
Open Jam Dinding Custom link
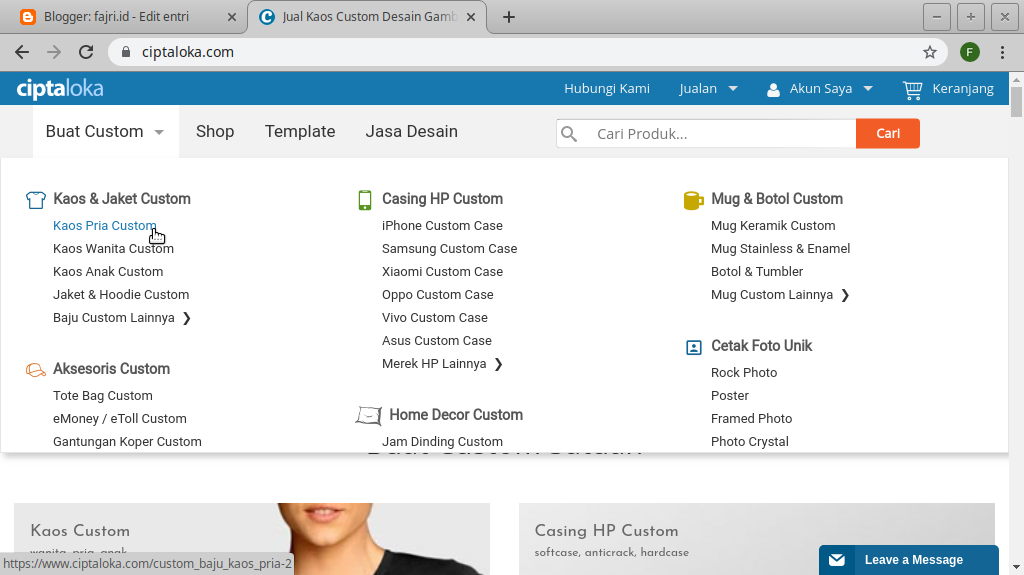442,442
